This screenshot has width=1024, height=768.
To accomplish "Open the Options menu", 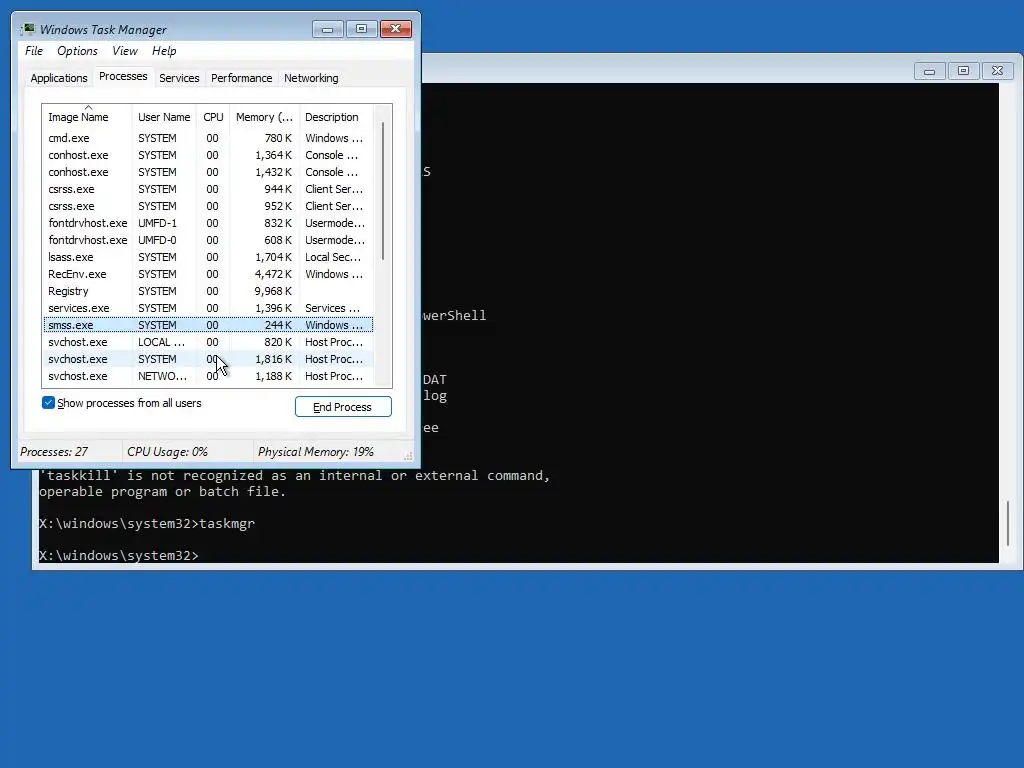I will point(77,51).
